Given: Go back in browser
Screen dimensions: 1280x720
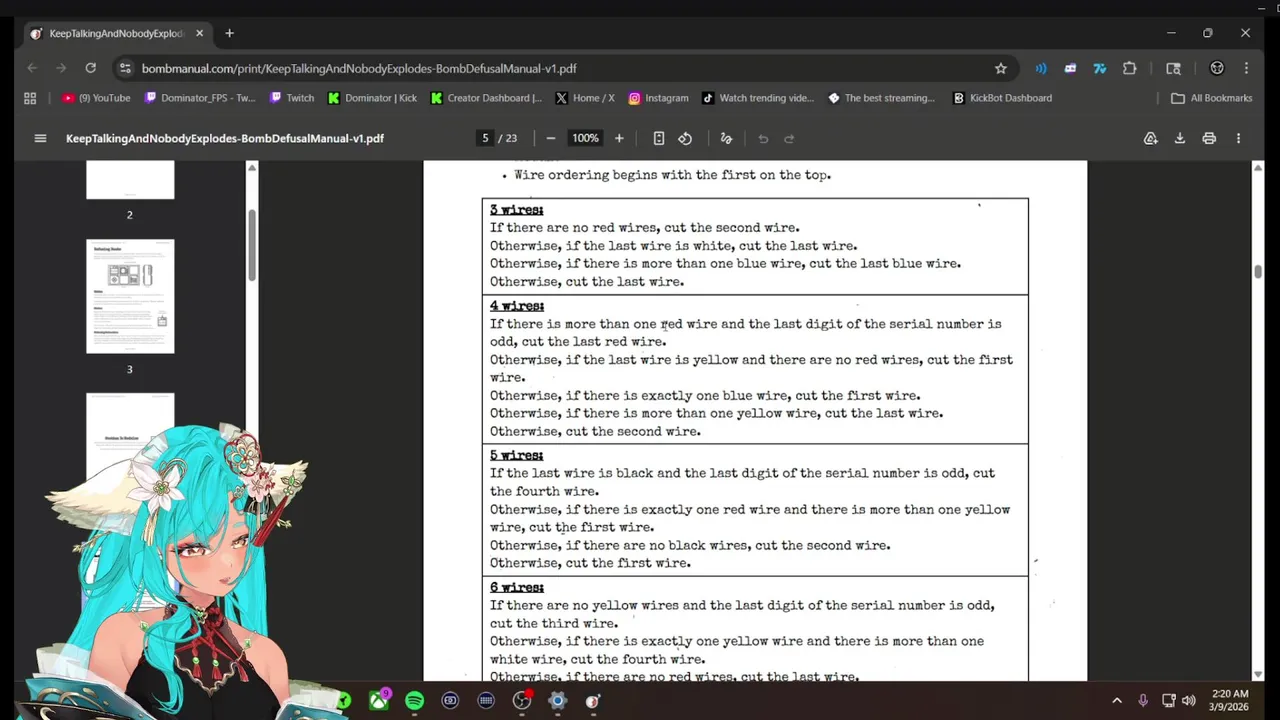Looking at the screenshot, I should pyautogui.click(x=32, y=68).
